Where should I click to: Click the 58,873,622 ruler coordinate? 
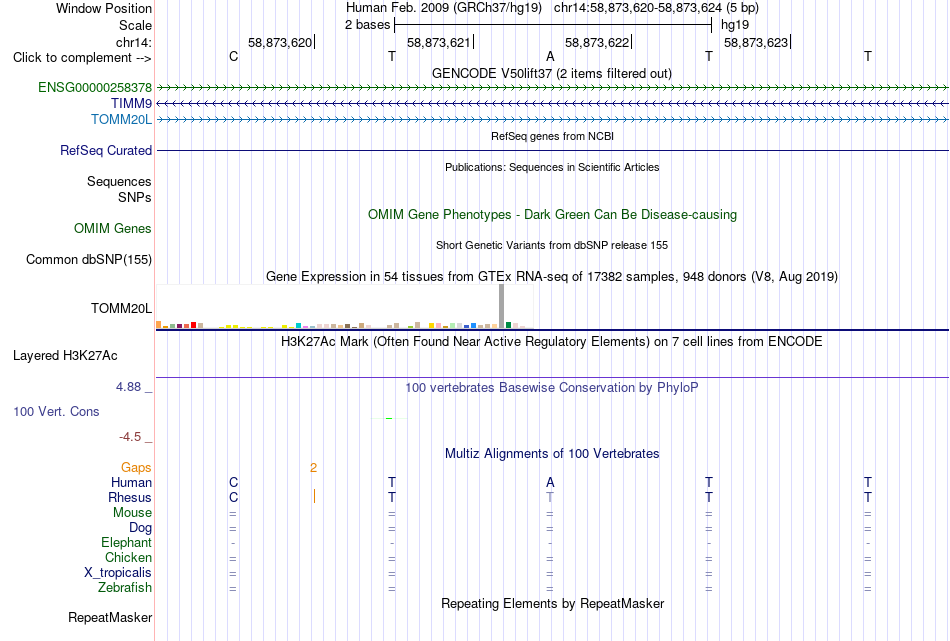[x=597, y=42]
